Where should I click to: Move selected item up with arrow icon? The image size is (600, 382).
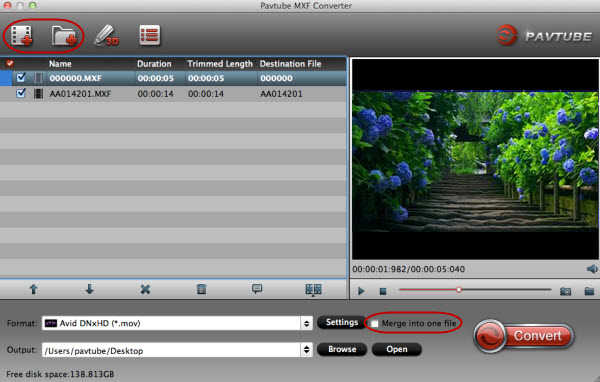coord(34,289)
